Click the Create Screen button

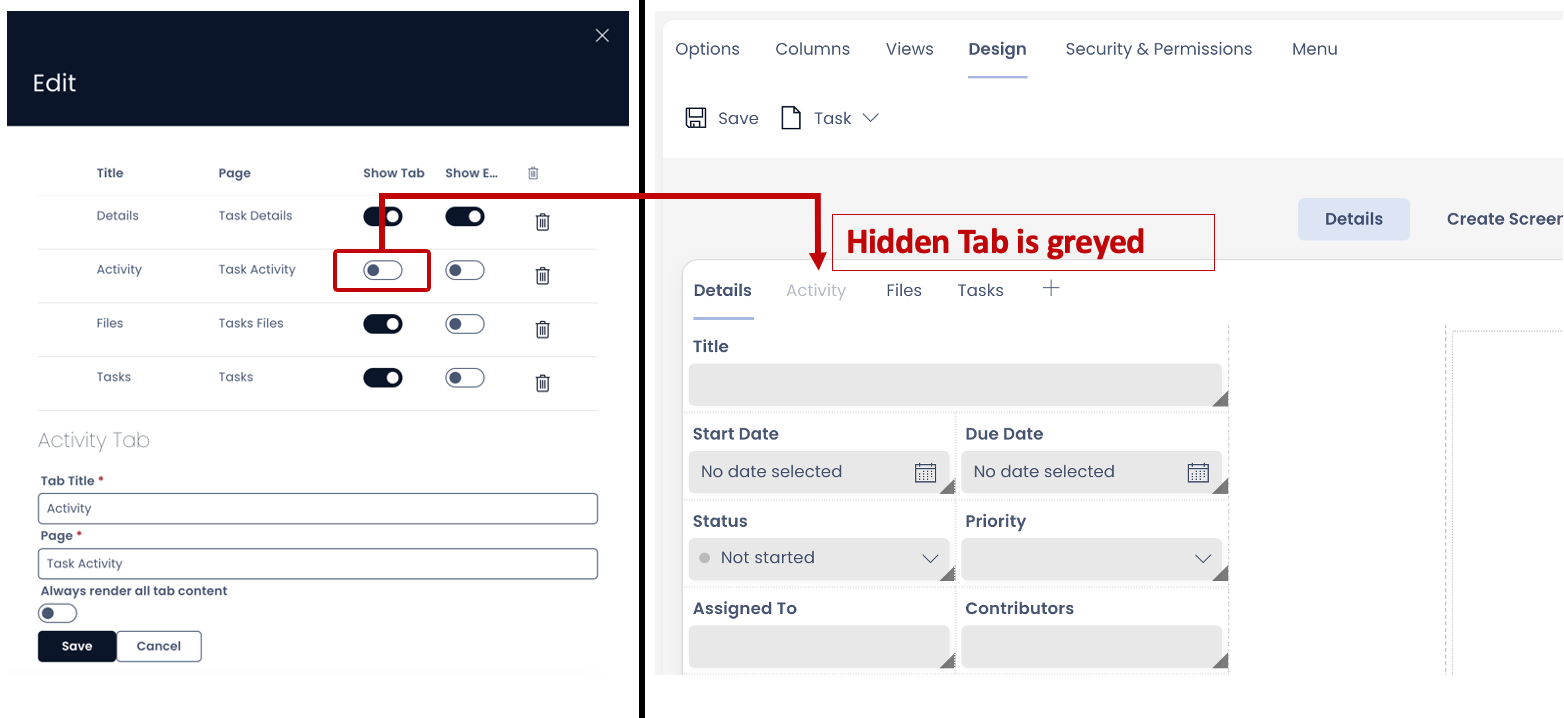(x=1504, y=219)
